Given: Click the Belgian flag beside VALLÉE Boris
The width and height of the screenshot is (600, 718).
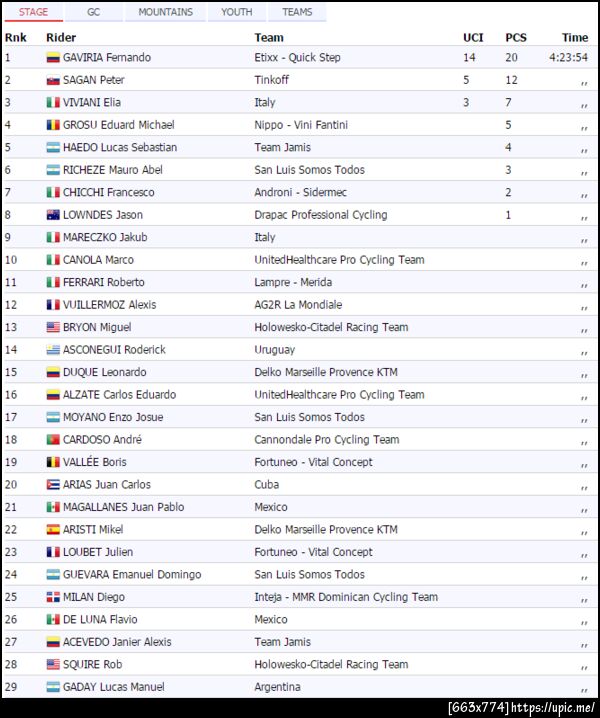Looking at the screenshot, I should (x=53, y=462).
